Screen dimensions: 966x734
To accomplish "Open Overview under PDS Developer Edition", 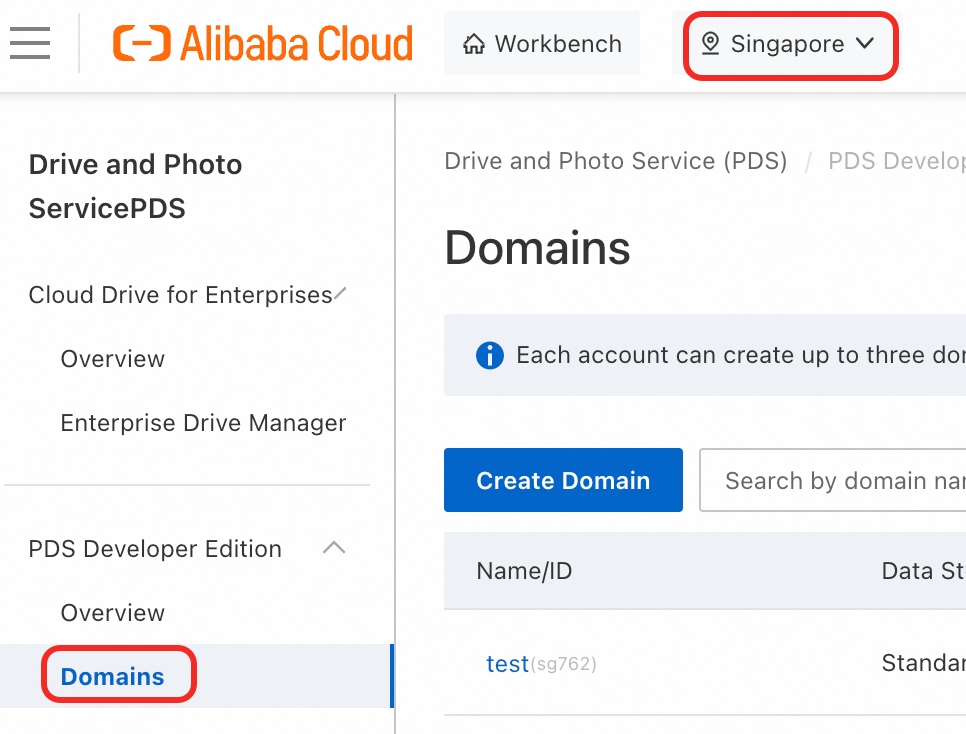I will pyautogui.click(x=113, y=613).
